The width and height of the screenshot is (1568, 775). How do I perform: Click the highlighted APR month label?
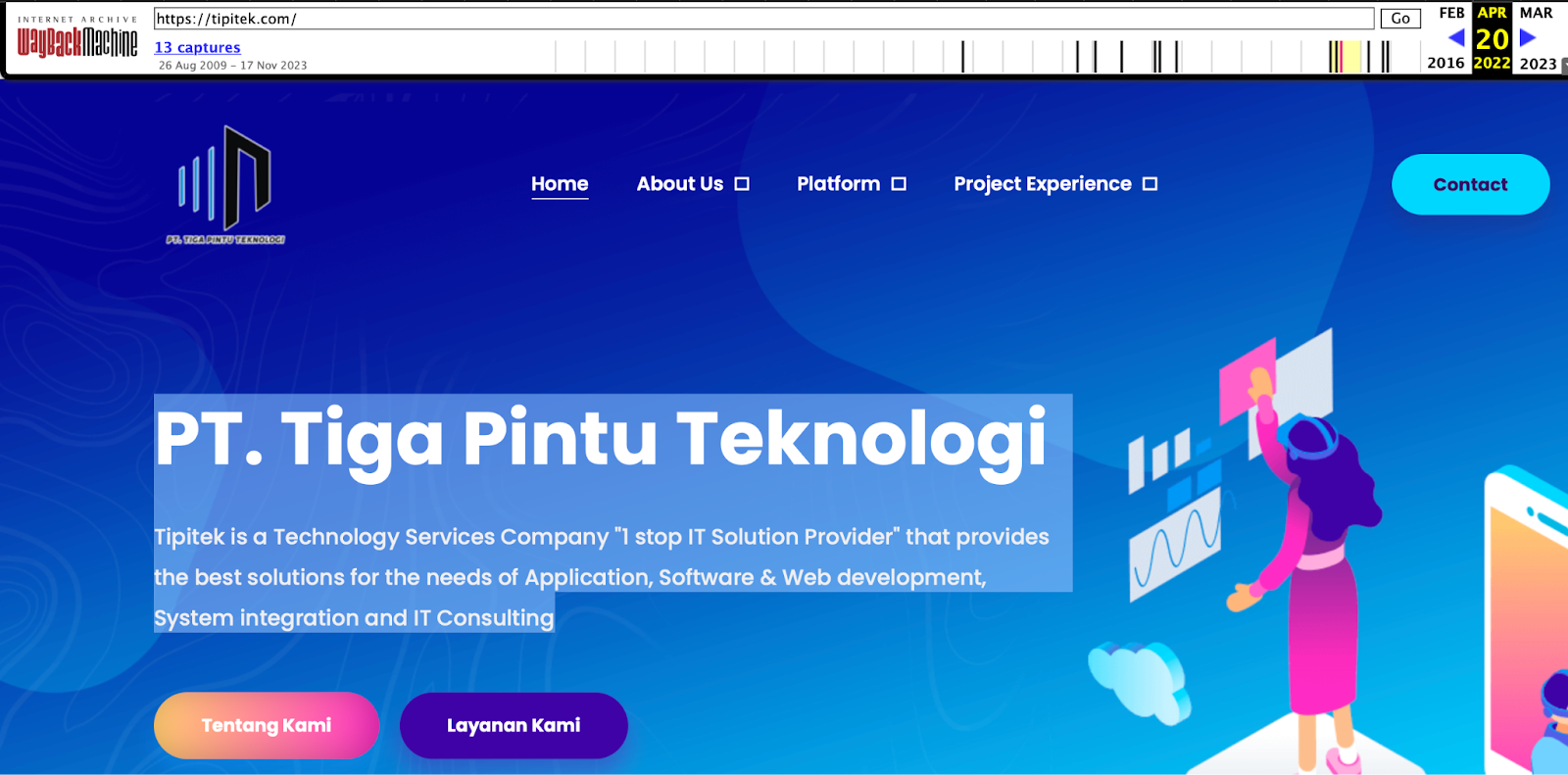(1492, 13)
